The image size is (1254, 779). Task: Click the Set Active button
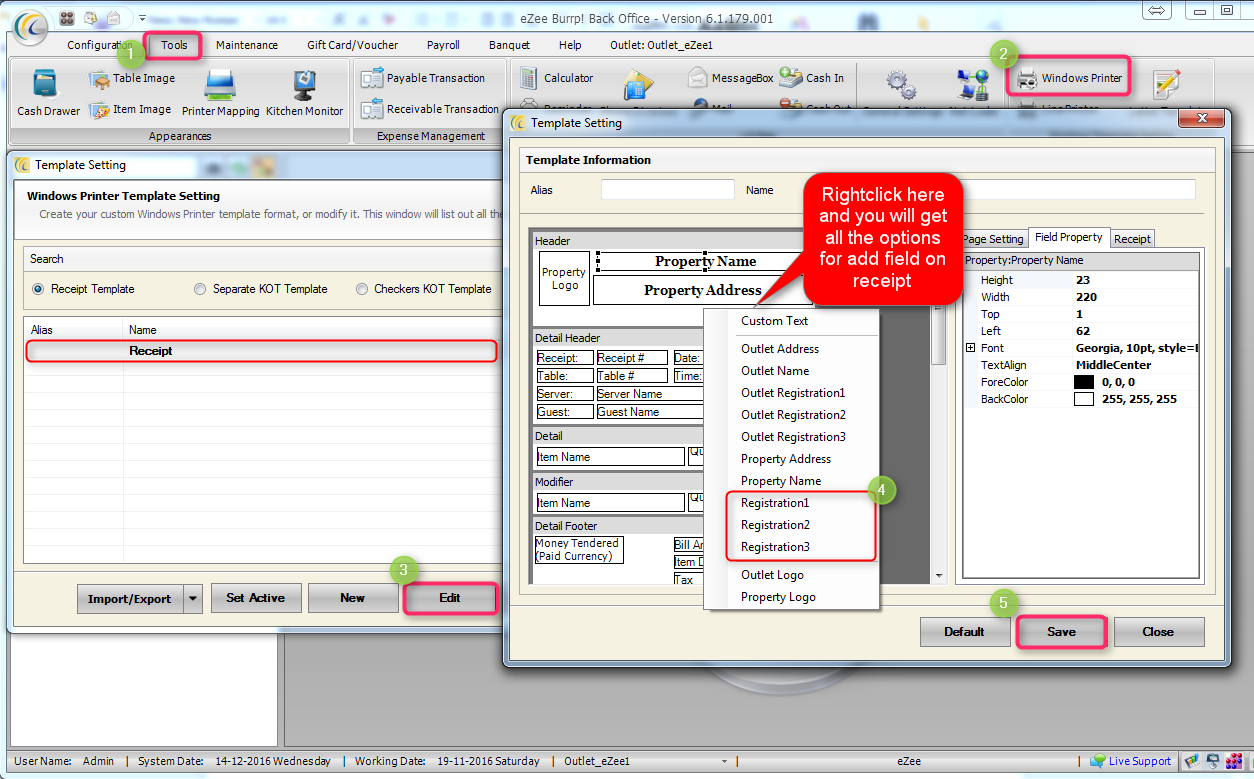tap(255, 598)
